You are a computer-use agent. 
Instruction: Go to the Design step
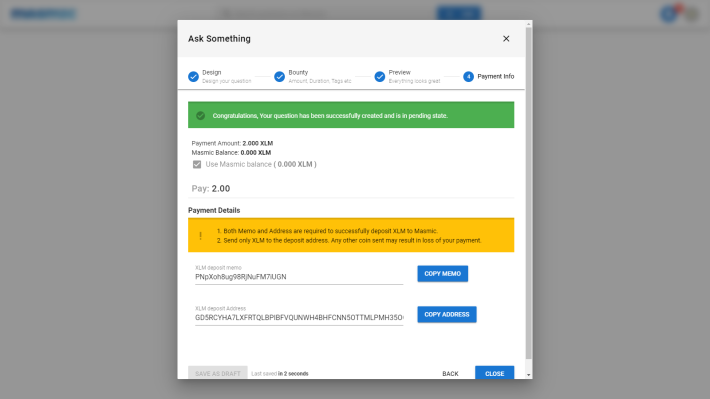[x=220, y=77]
